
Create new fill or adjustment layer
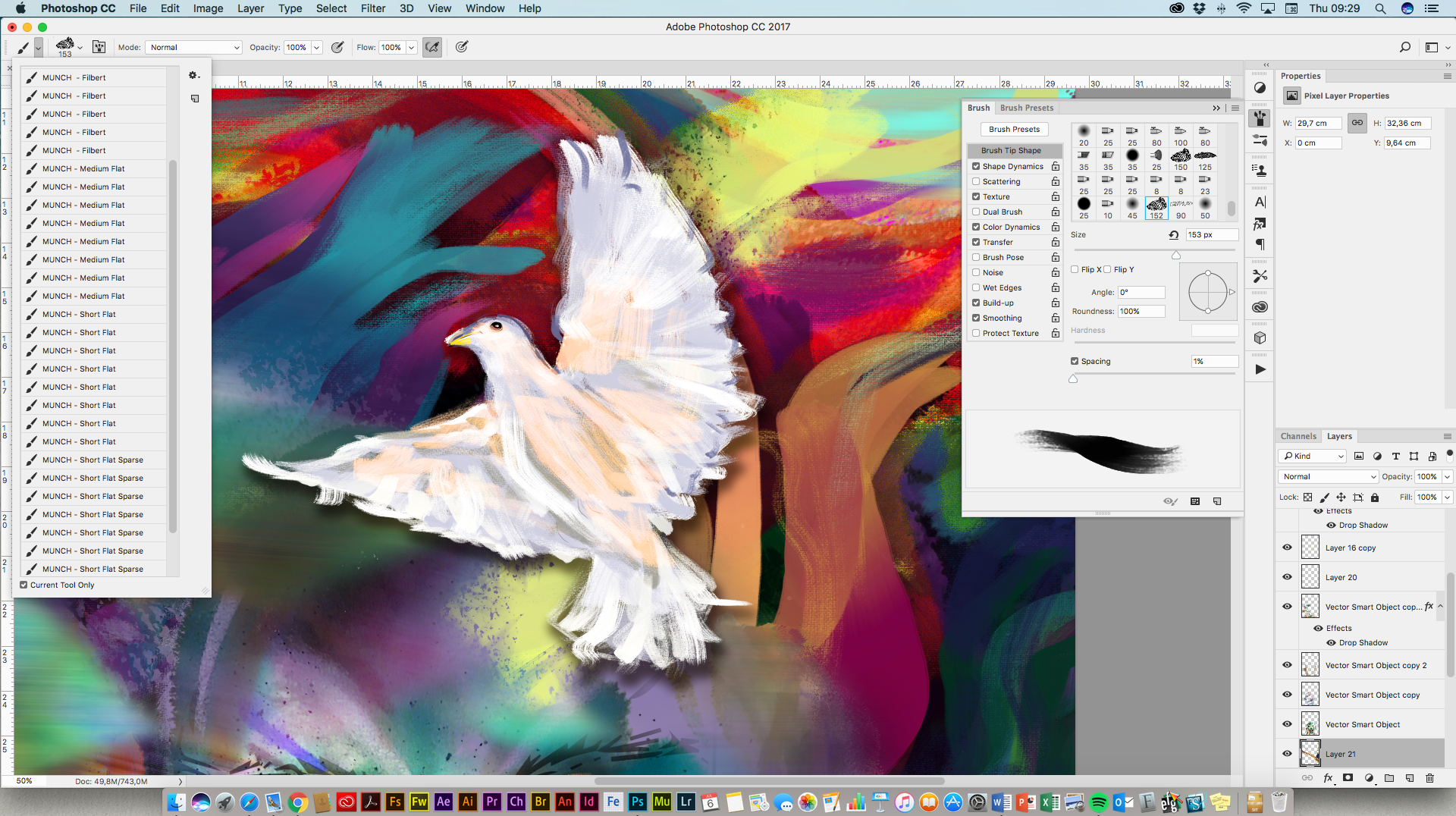[1369, 778]
